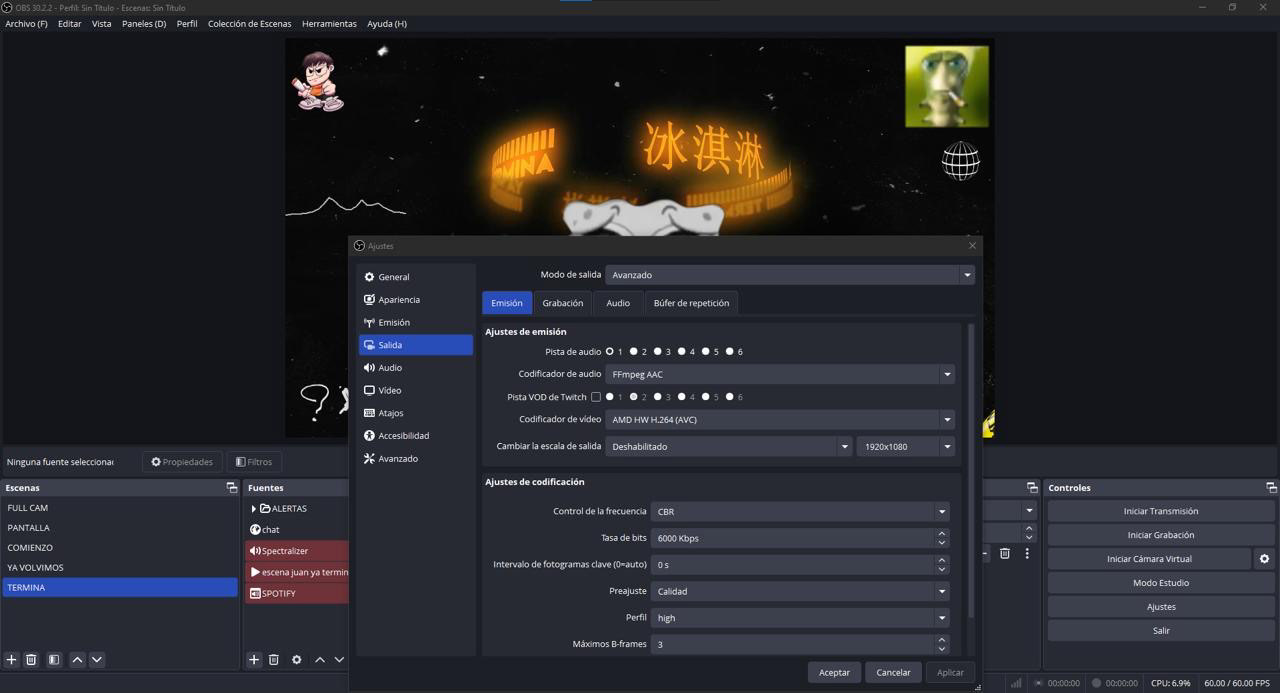
Task: Click Iniciar Transmisión in Controles
Action: pos(1160,511)
